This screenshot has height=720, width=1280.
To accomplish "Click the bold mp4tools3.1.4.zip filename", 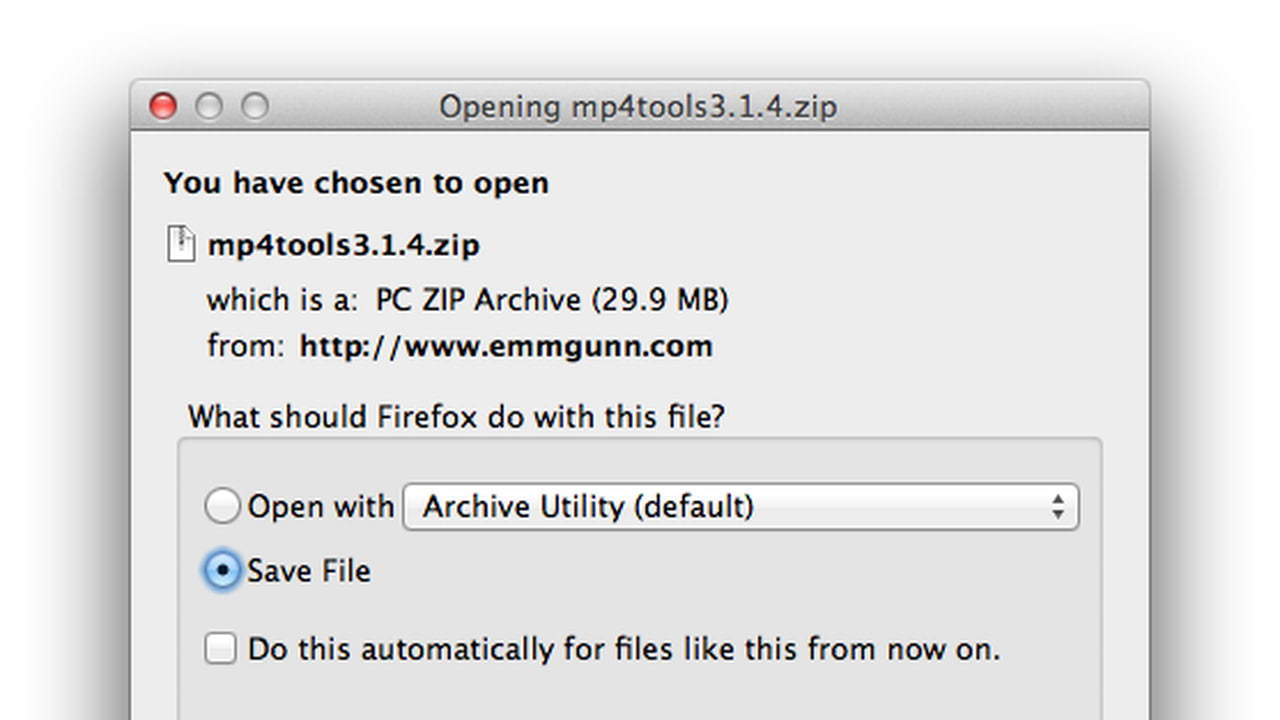I will coord(343,245).
